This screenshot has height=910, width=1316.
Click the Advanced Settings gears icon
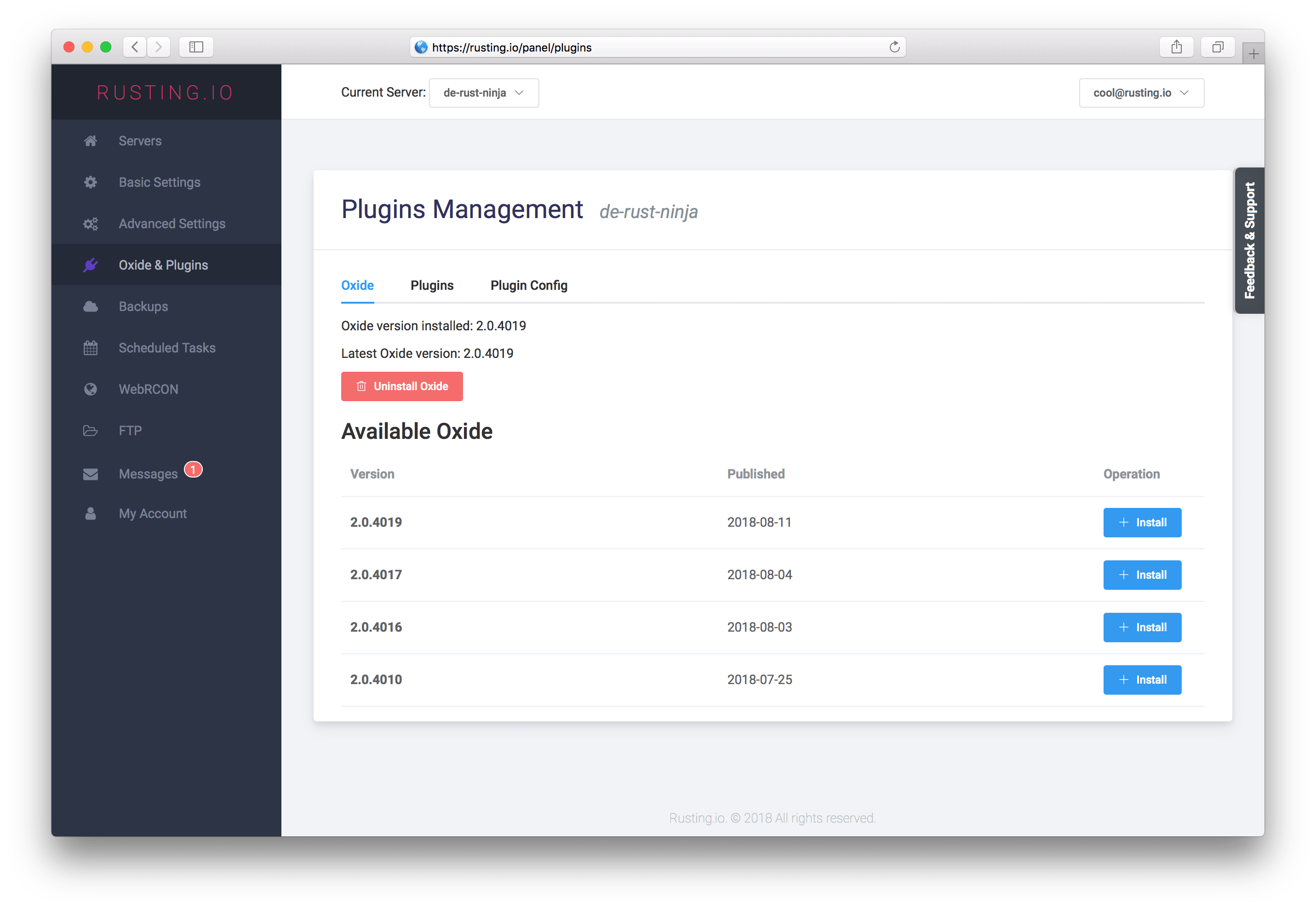90,224
